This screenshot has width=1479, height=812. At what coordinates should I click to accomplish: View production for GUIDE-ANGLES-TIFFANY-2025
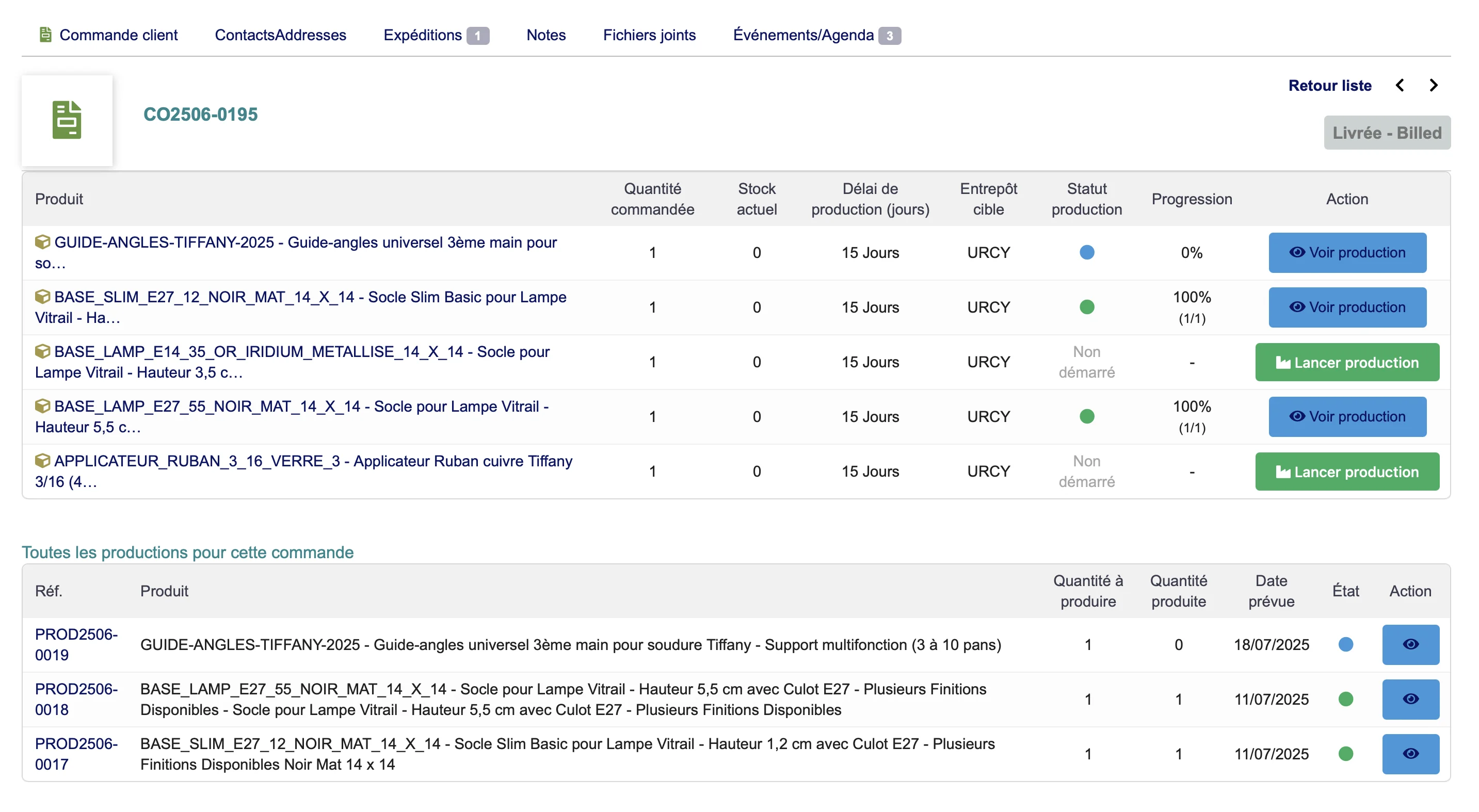[x=1346, y=252]
